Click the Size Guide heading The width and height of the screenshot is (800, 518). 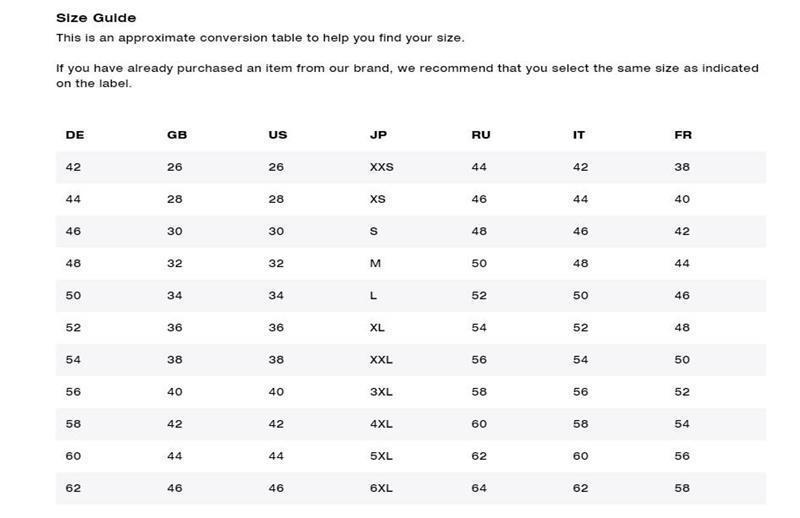[96, 18]
